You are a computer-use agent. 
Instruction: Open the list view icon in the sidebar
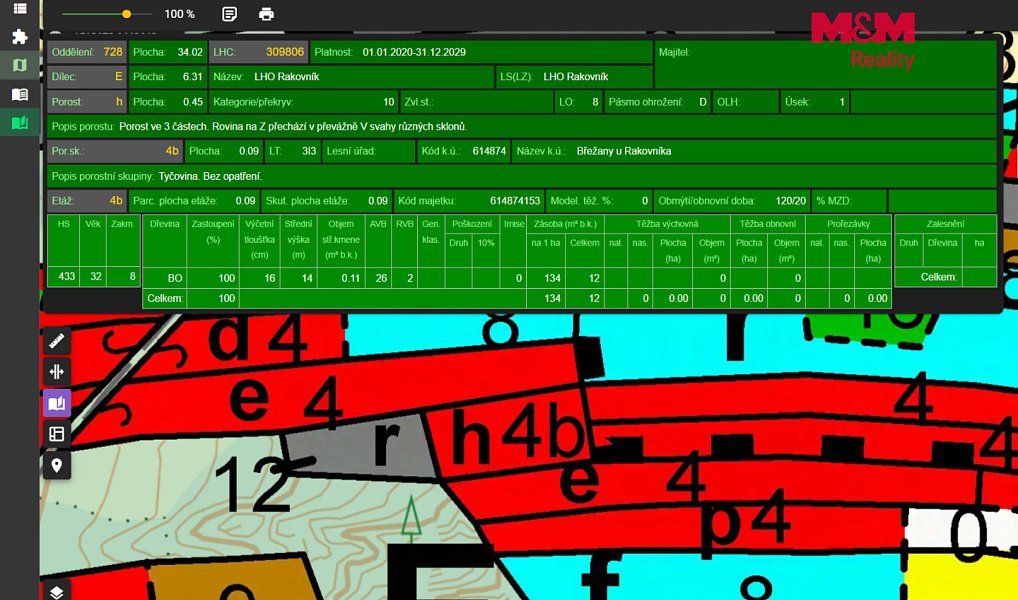19,8
